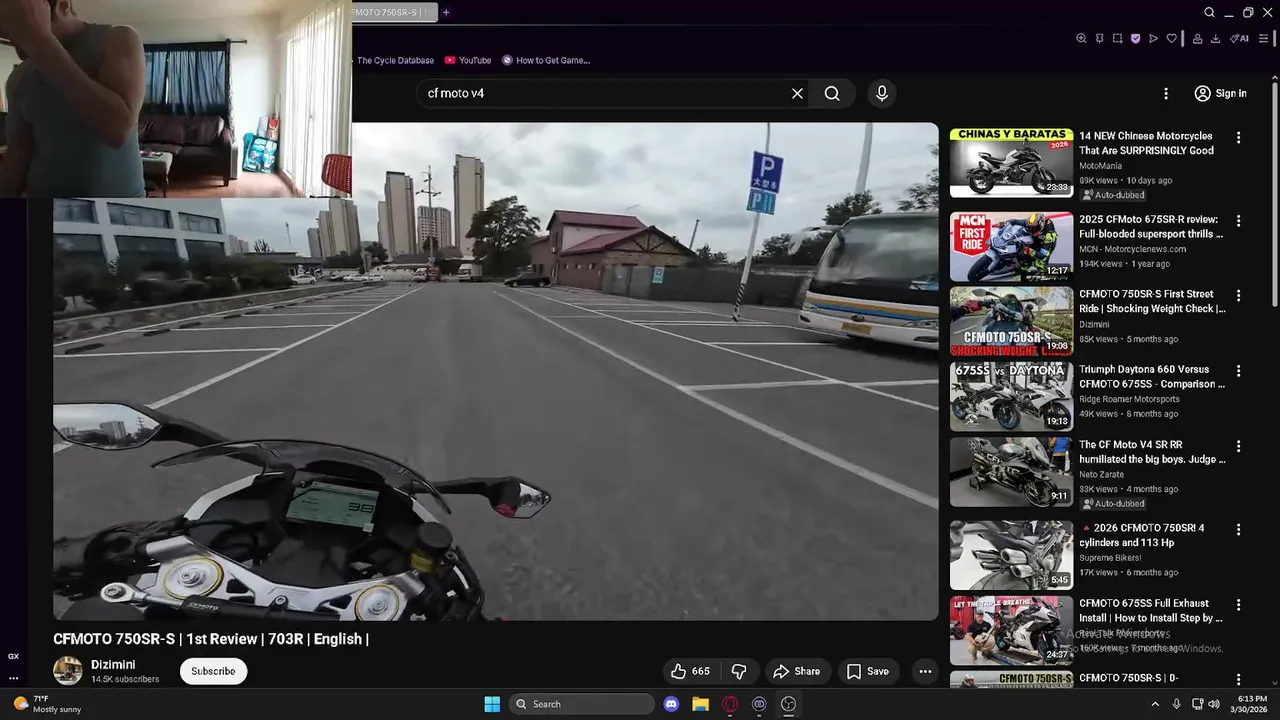1280x720 pixels.
Task: Subscribe to the Dizimini channel
Action: point(213,671)
